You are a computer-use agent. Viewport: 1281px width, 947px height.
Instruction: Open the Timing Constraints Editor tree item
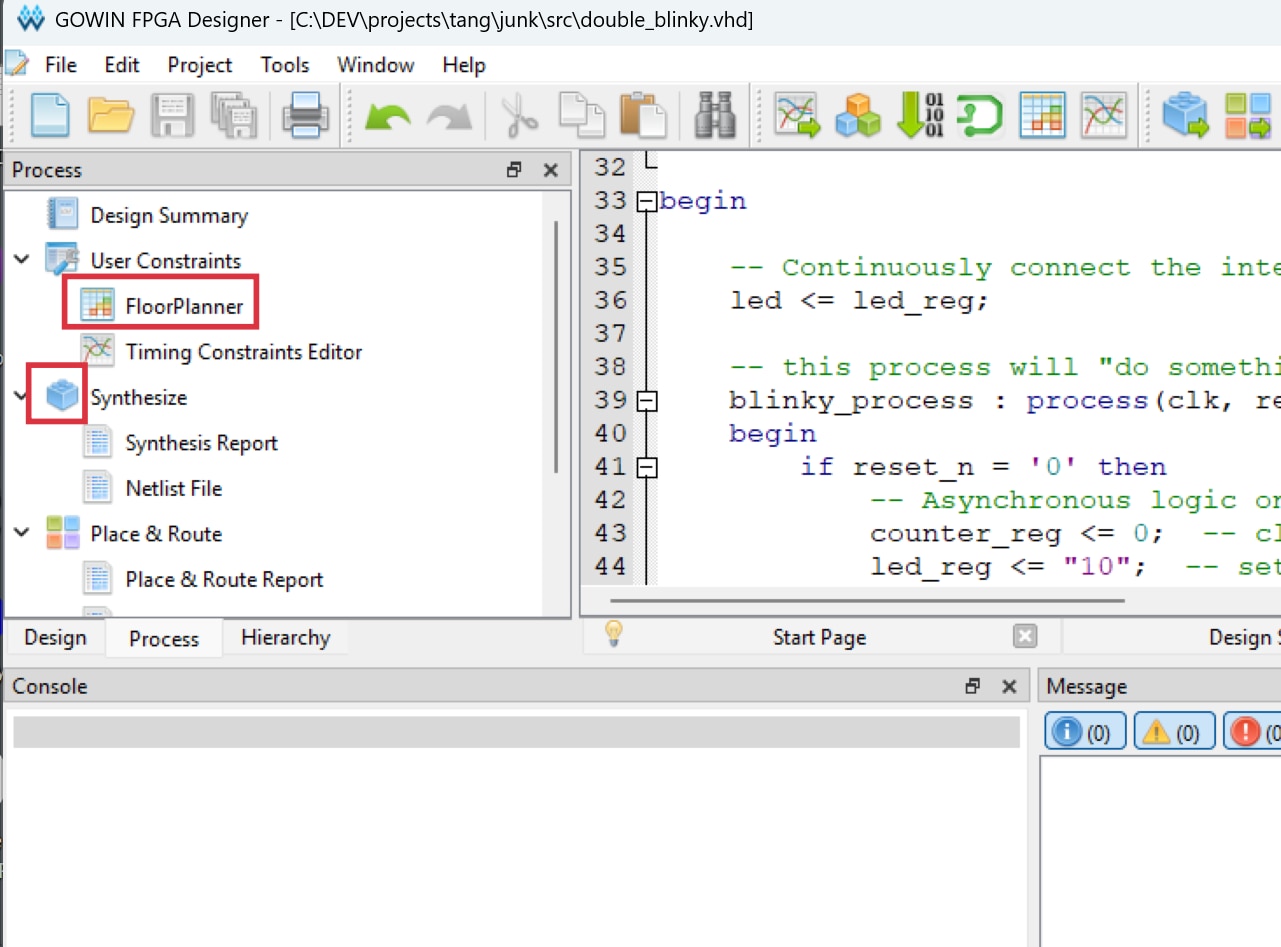click(244, 352)
